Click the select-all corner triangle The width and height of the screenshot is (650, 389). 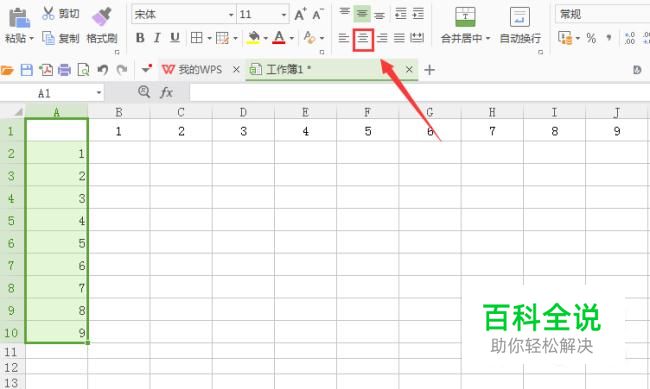pos(19,112)
